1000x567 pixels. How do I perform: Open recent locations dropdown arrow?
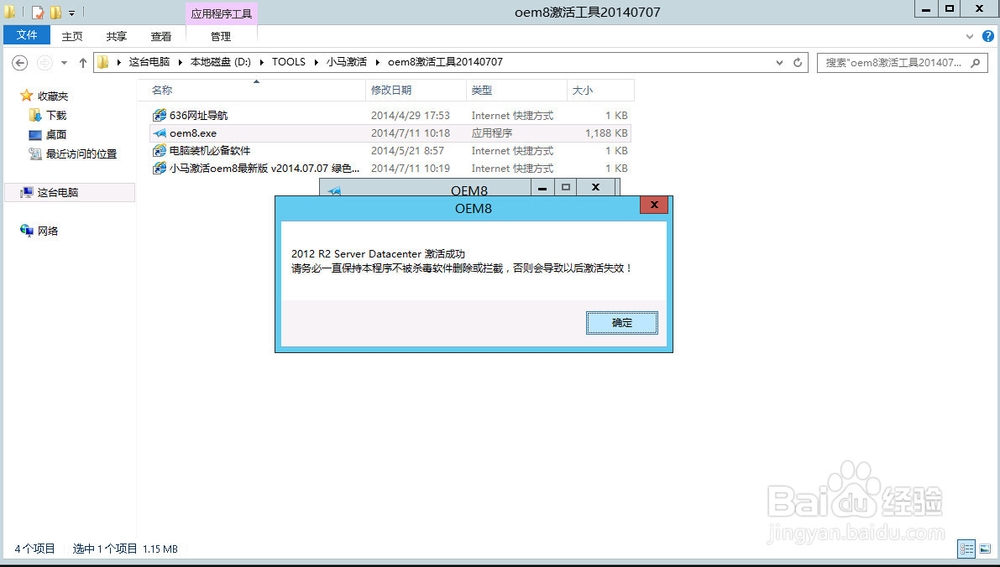[64, 63]
